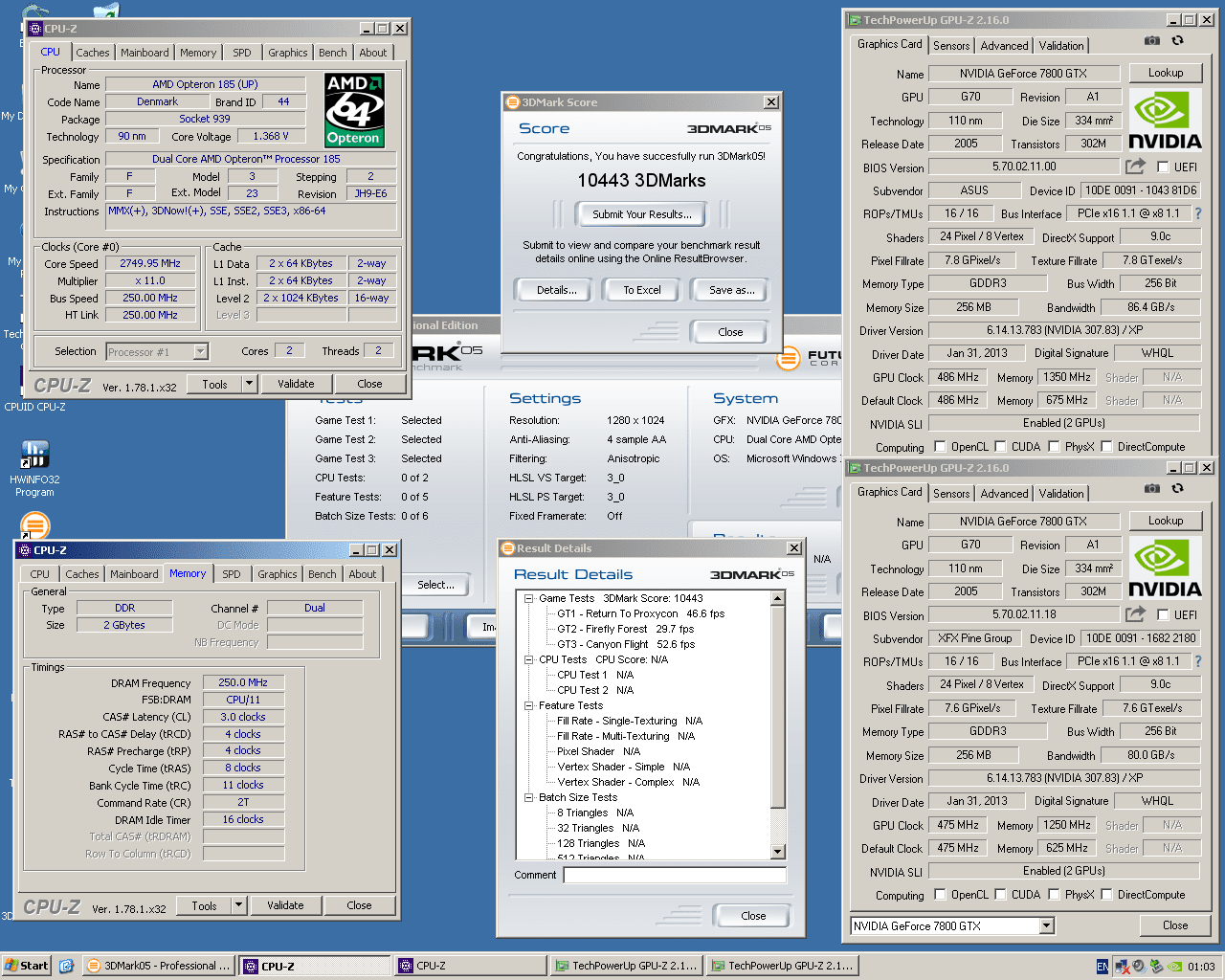Click screenshot camera icon in top GPU-Z window

point(1152,41)
